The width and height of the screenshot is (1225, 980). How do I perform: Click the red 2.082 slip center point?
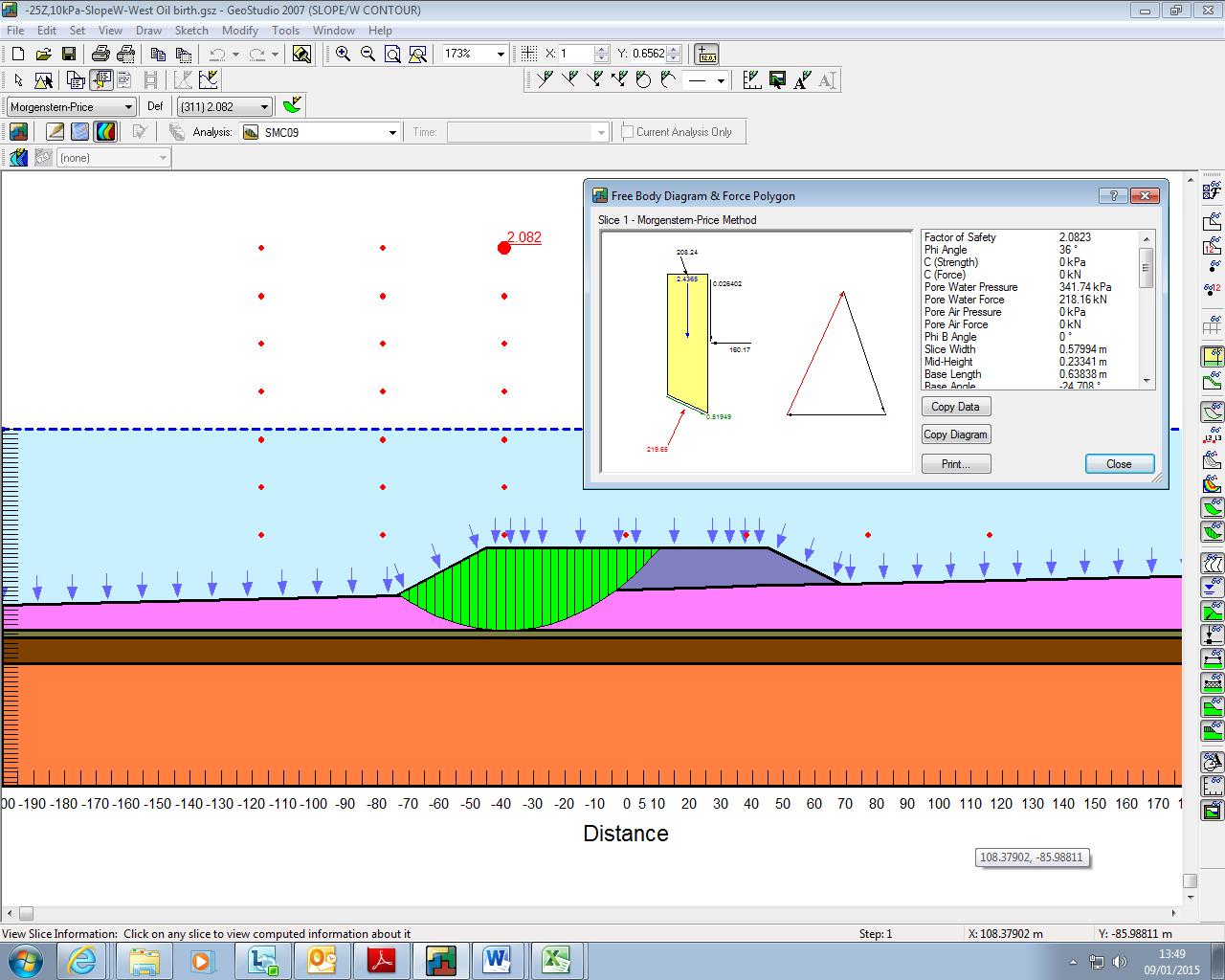click(504, 248)
